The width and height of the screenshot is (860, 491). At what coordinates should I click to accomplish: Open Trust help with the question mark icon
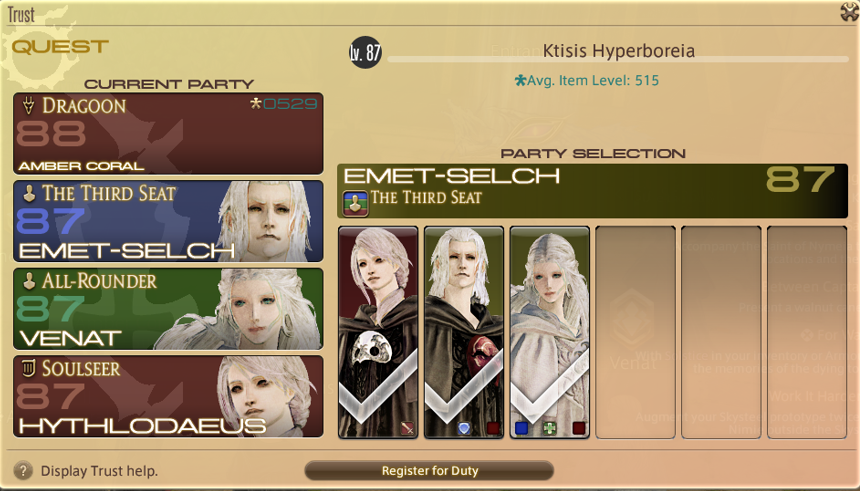click(x=23, y=471)
